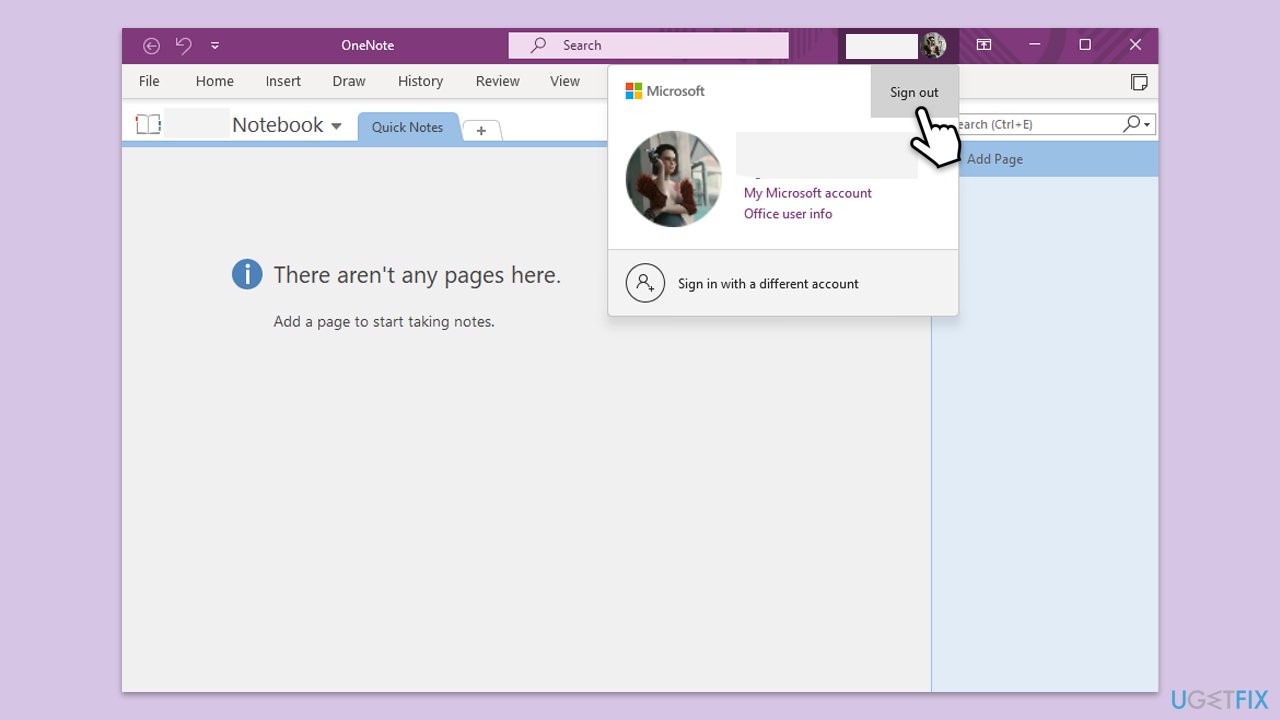Close the OneNote window
This screenshot has height=720, width=1280.
(x=1135, y=45)
